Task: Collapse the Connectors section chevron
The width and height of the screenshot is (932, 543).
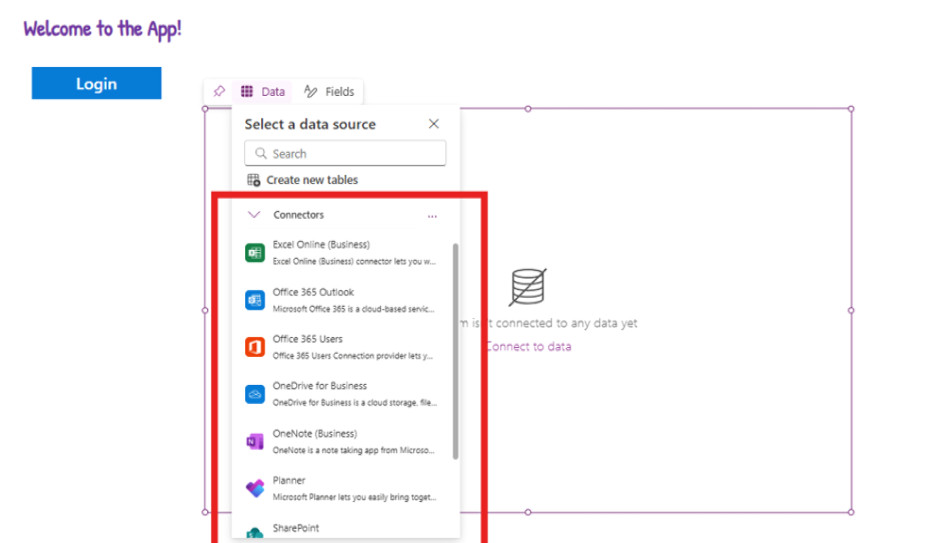Action: pos(254,214)
